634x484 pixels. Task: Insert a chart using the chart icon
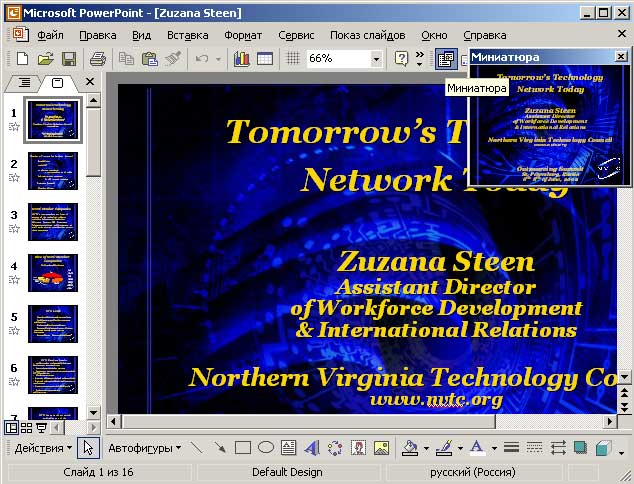(x=241, y=59)
